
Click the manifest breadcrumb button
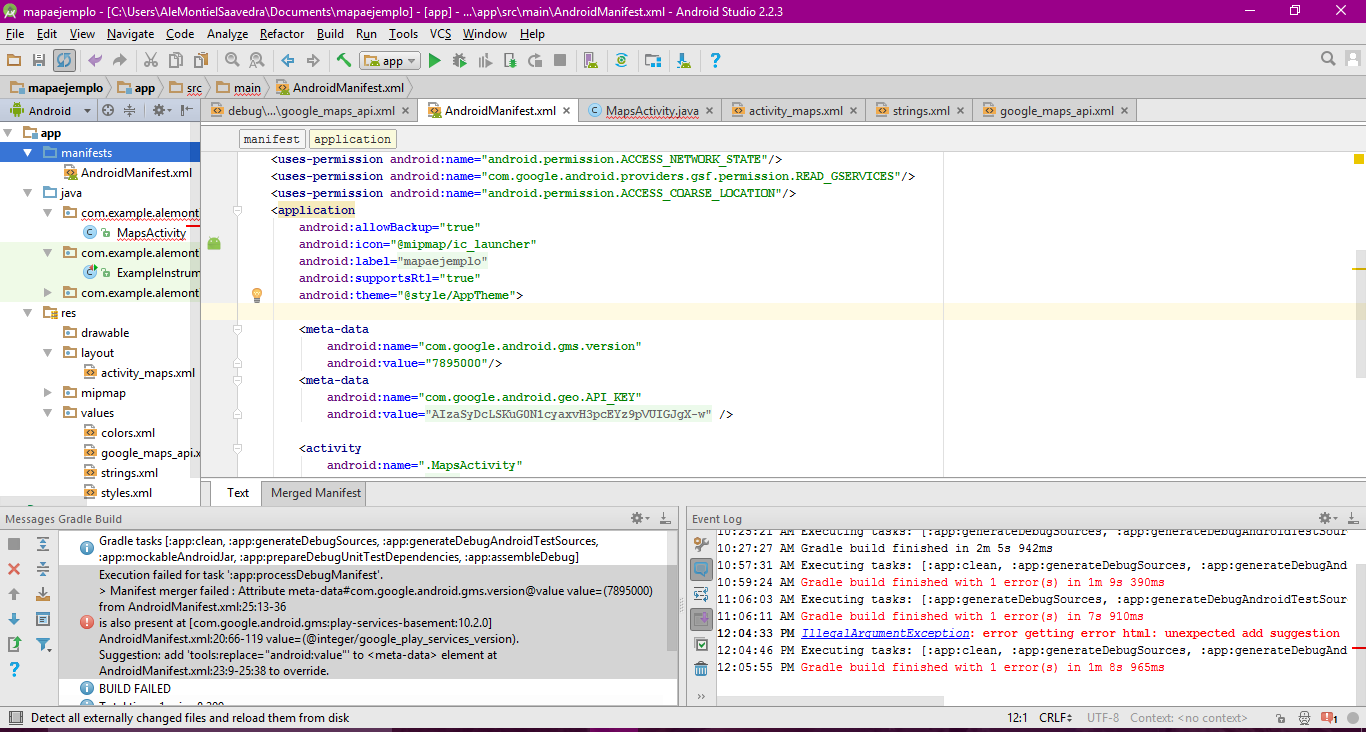271,139
